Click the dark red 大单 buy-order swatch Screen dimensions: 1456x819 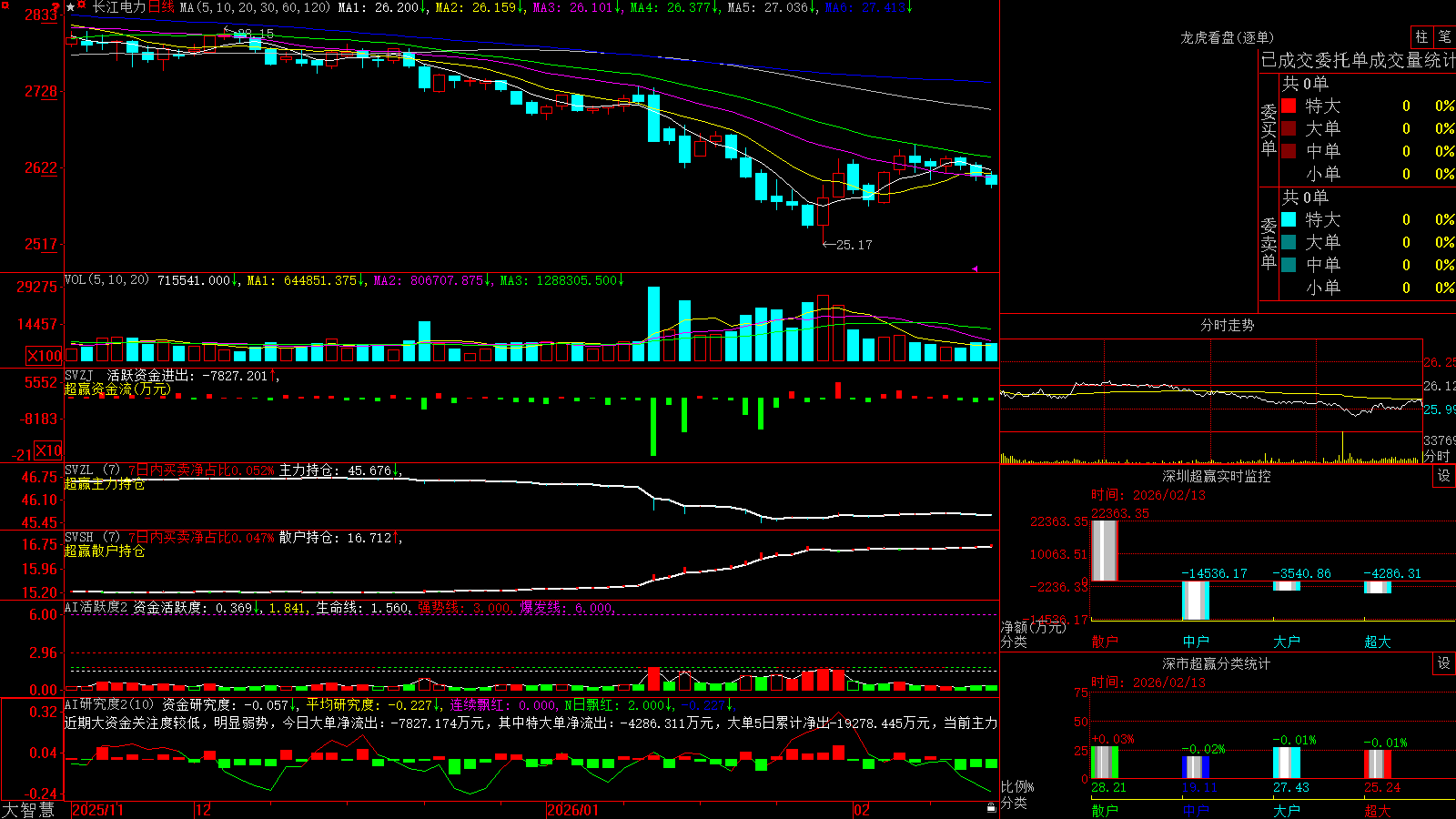point(1289,128)
